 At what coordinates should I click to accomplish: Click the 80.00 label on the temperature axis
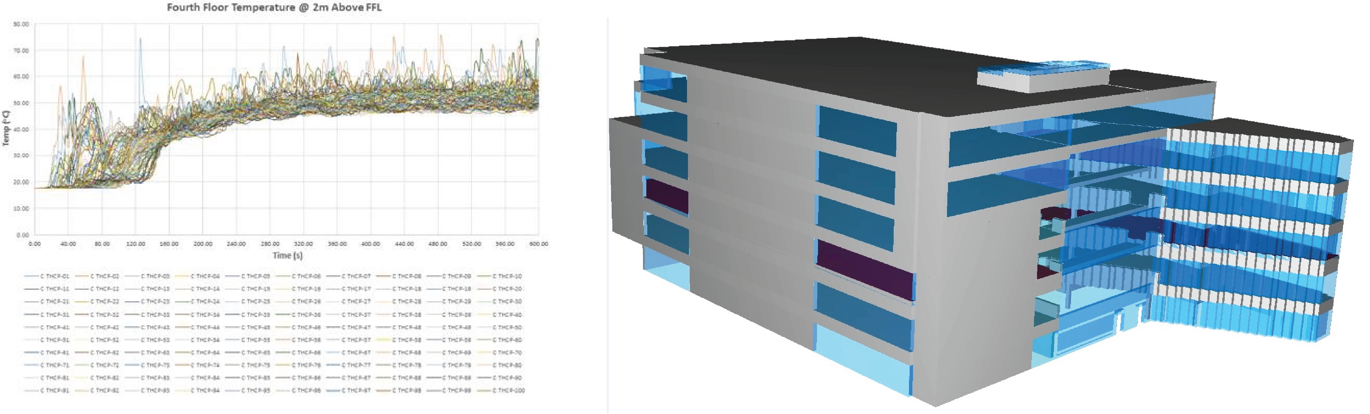tap(21, 23)
